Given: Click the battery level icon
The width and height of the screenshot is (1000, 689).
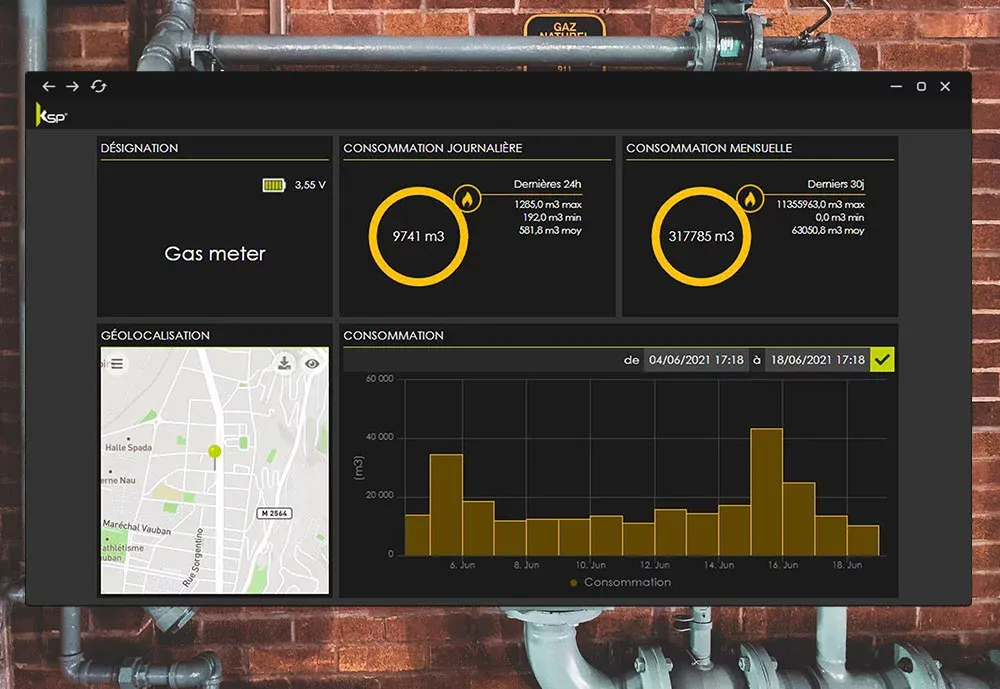Looking at the screenshot, I should point(273,185).
